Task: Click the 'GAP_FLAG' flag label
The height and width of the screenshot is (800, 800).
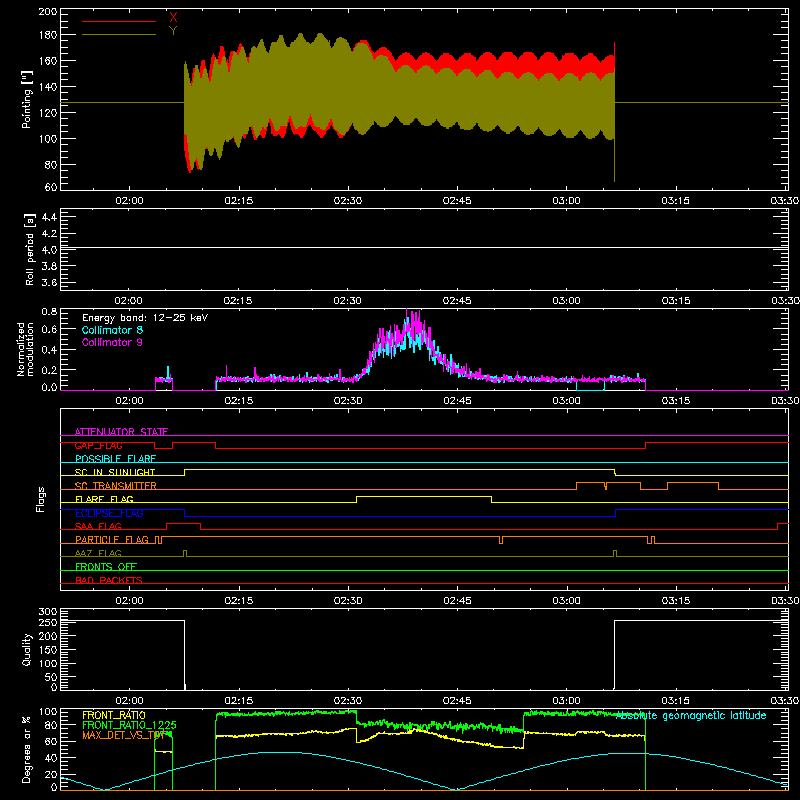Action: tap(98, 445)
